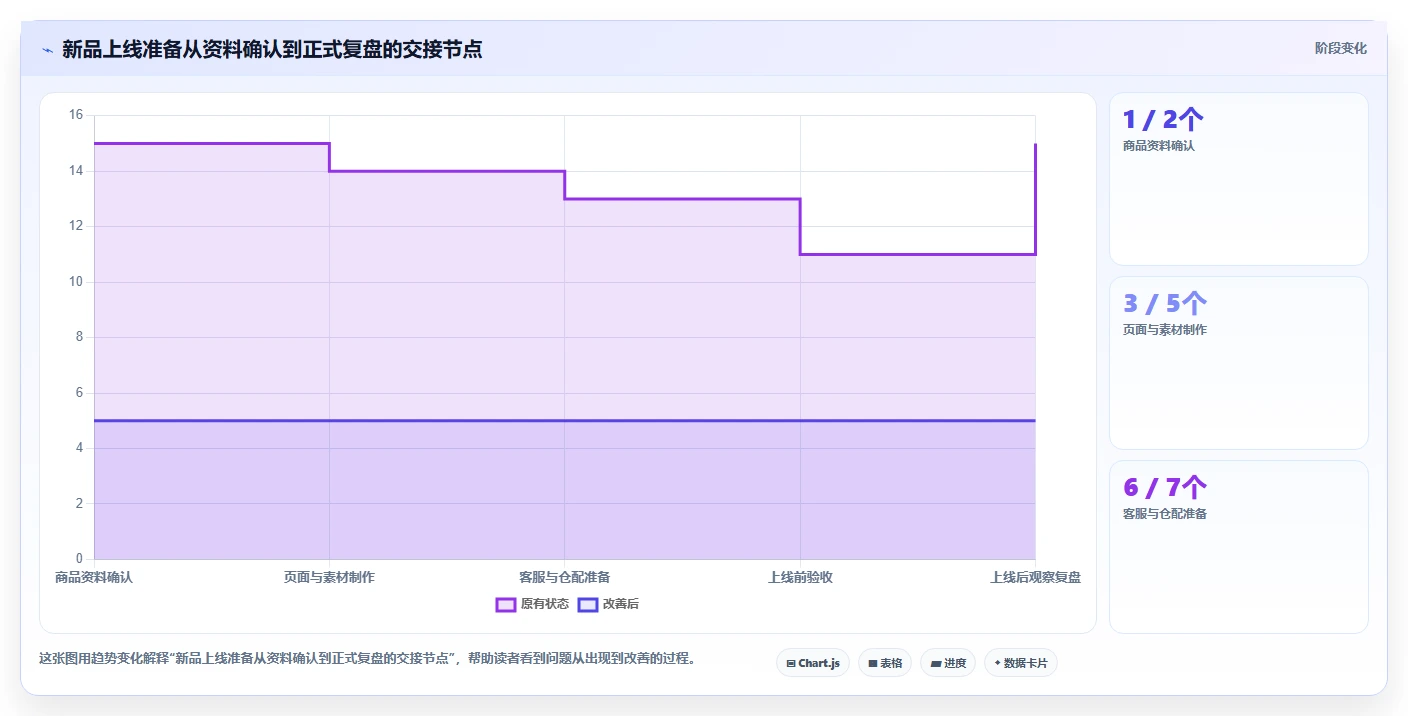Open the 6 / 7个 客服与仓配准备 card
1408x716 pixels.
point(1239,547)
